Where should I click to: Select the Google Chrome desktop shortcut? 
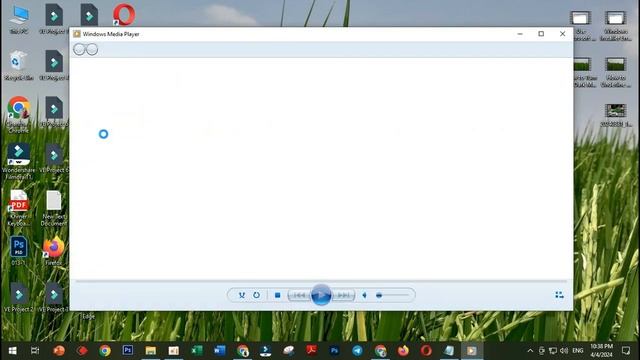pyautogui.click(x=19, y=115)
